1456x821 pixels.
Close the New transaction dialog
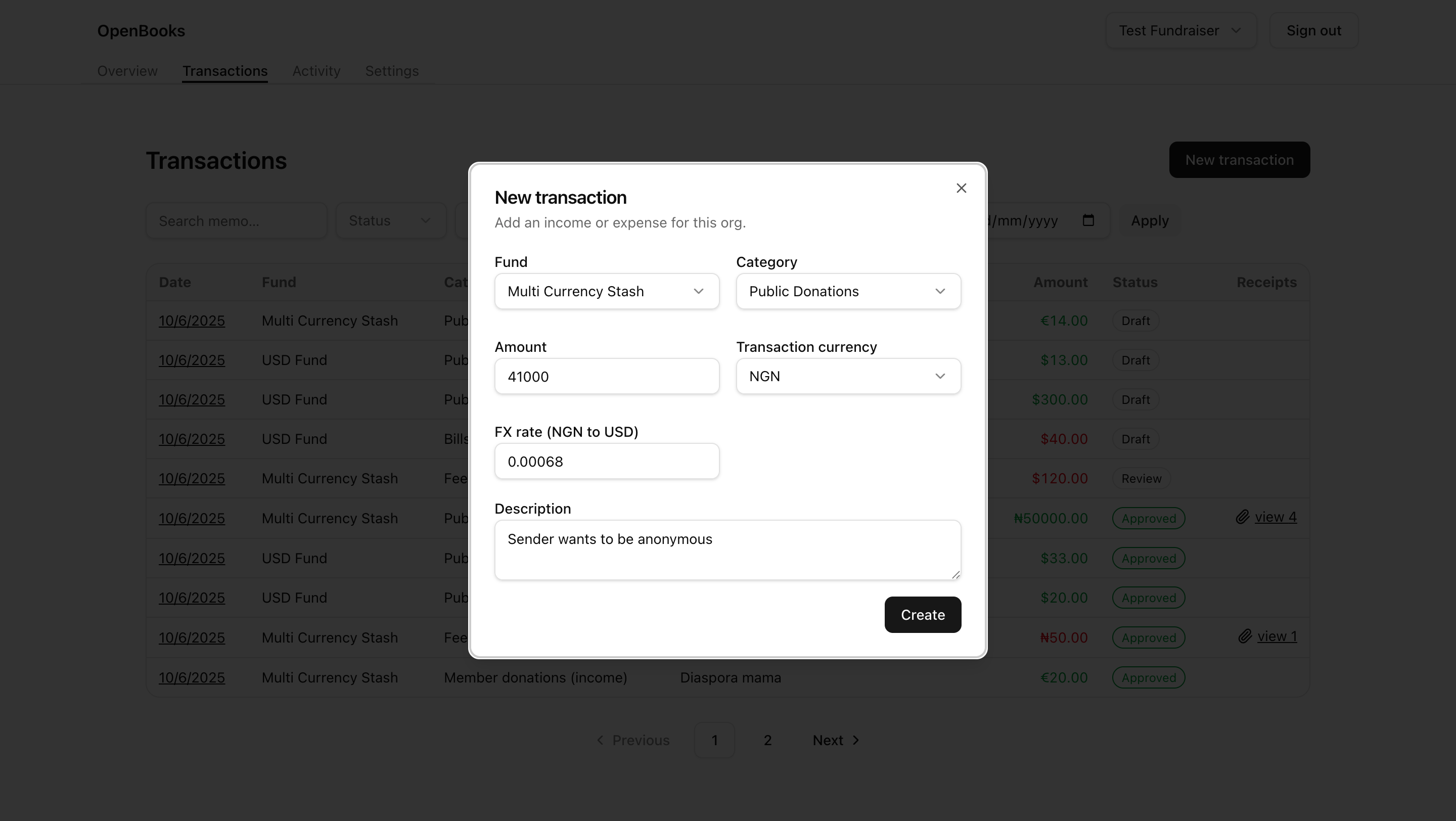pyautogui.click(x=961, y=188)
